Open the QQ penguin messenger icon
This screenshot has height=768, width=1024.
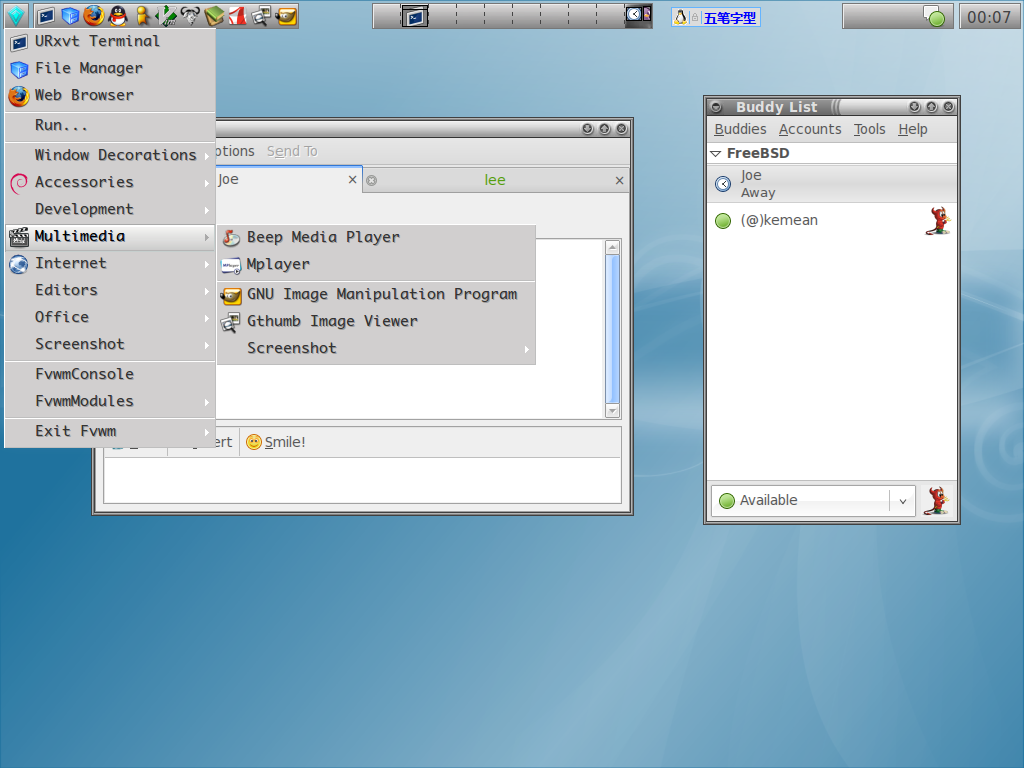pos(118,16)
